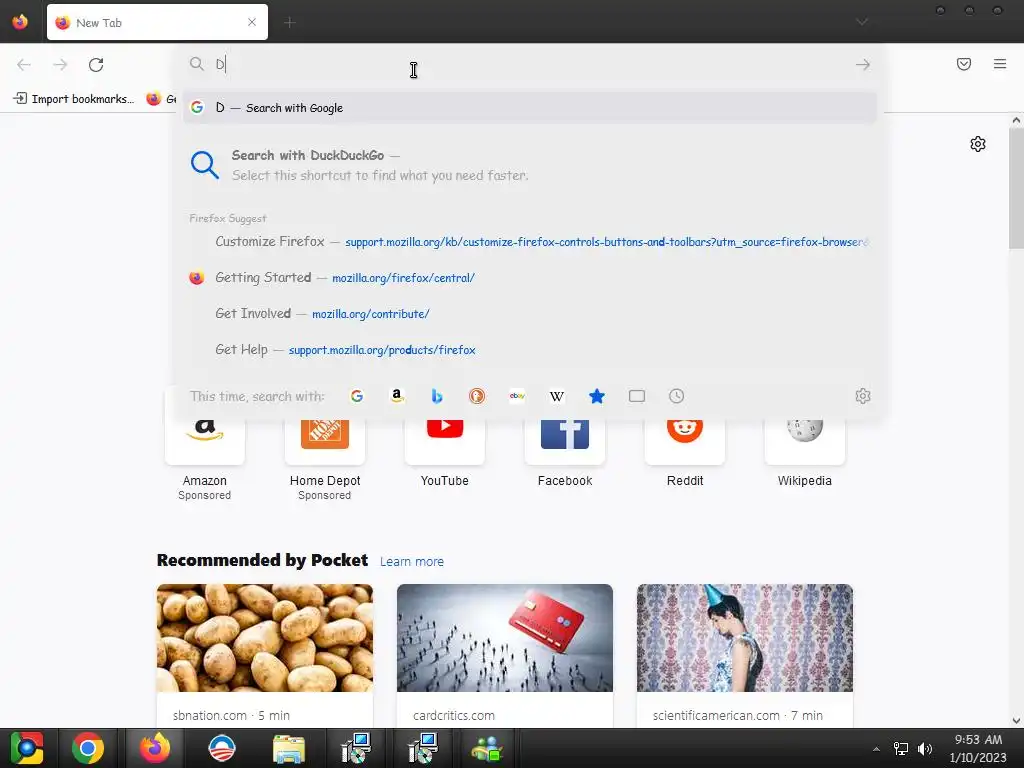Click Learn more link beside Pocket
This screenshot has width=1024, height=768.
click(x=411, y=562)
